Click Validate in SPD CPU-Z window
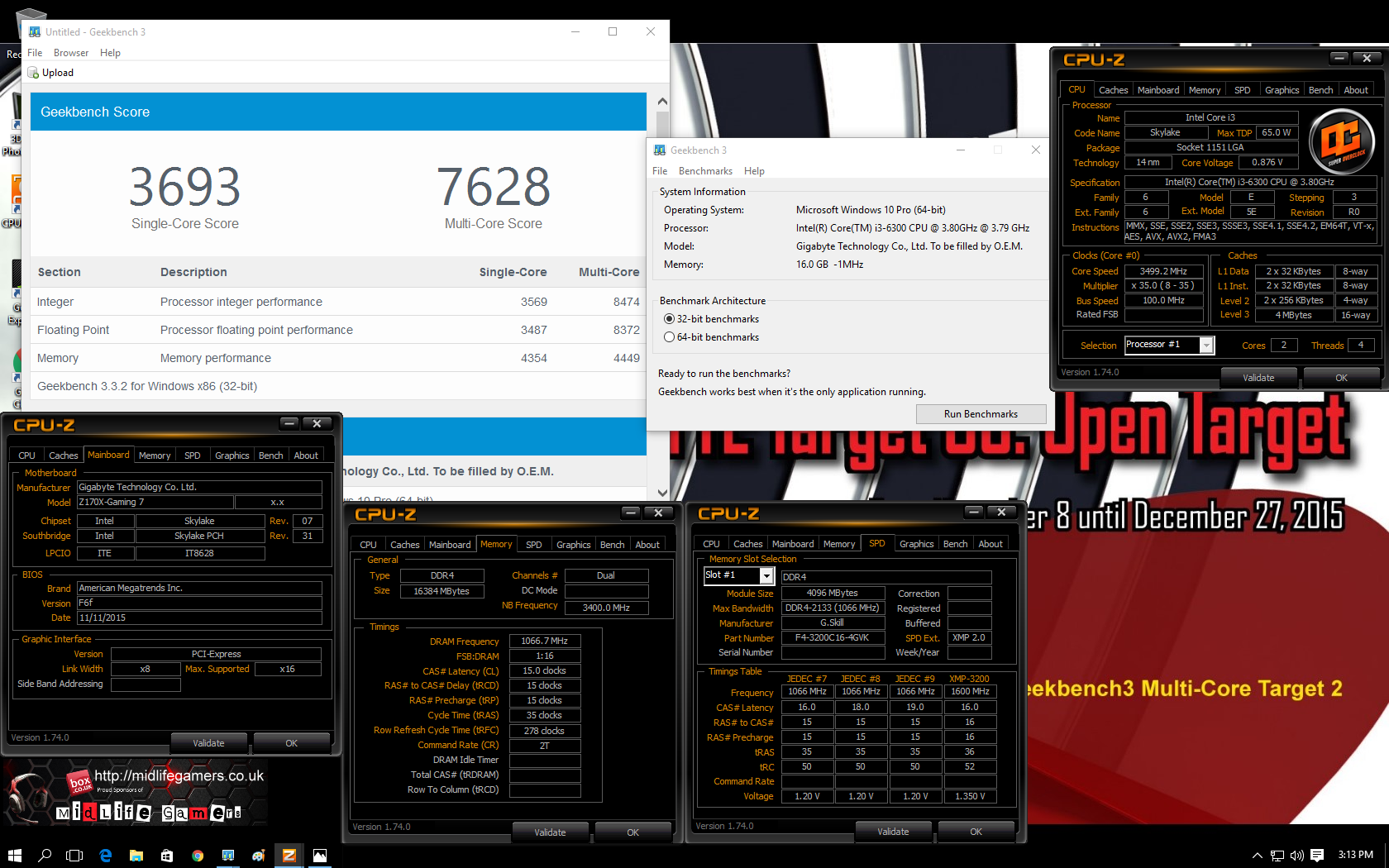The image size is (1389, 868). [x=893, y=832]
